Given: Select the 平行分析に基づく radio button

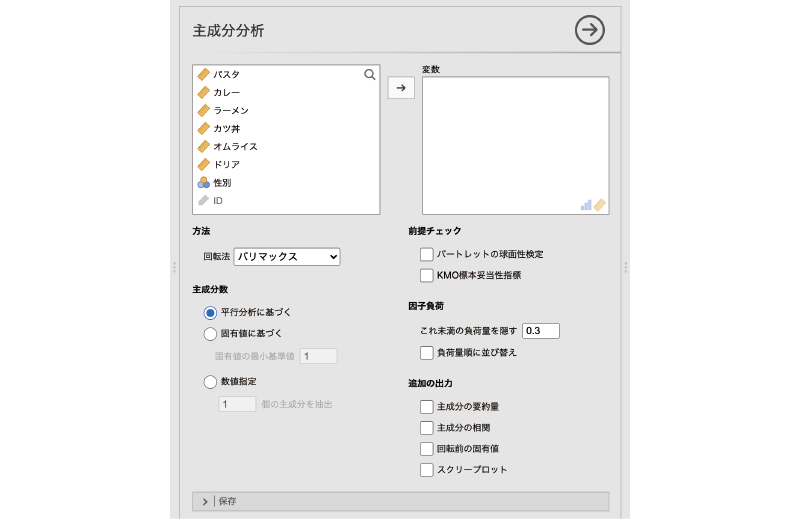Looking at the screenshot, I should click(x=210, y=312).
